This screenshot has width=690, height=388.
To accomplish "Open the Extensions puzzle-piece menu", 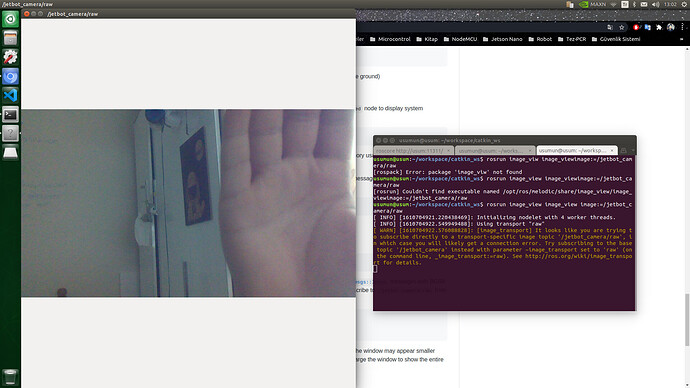I will click(659, 27).
